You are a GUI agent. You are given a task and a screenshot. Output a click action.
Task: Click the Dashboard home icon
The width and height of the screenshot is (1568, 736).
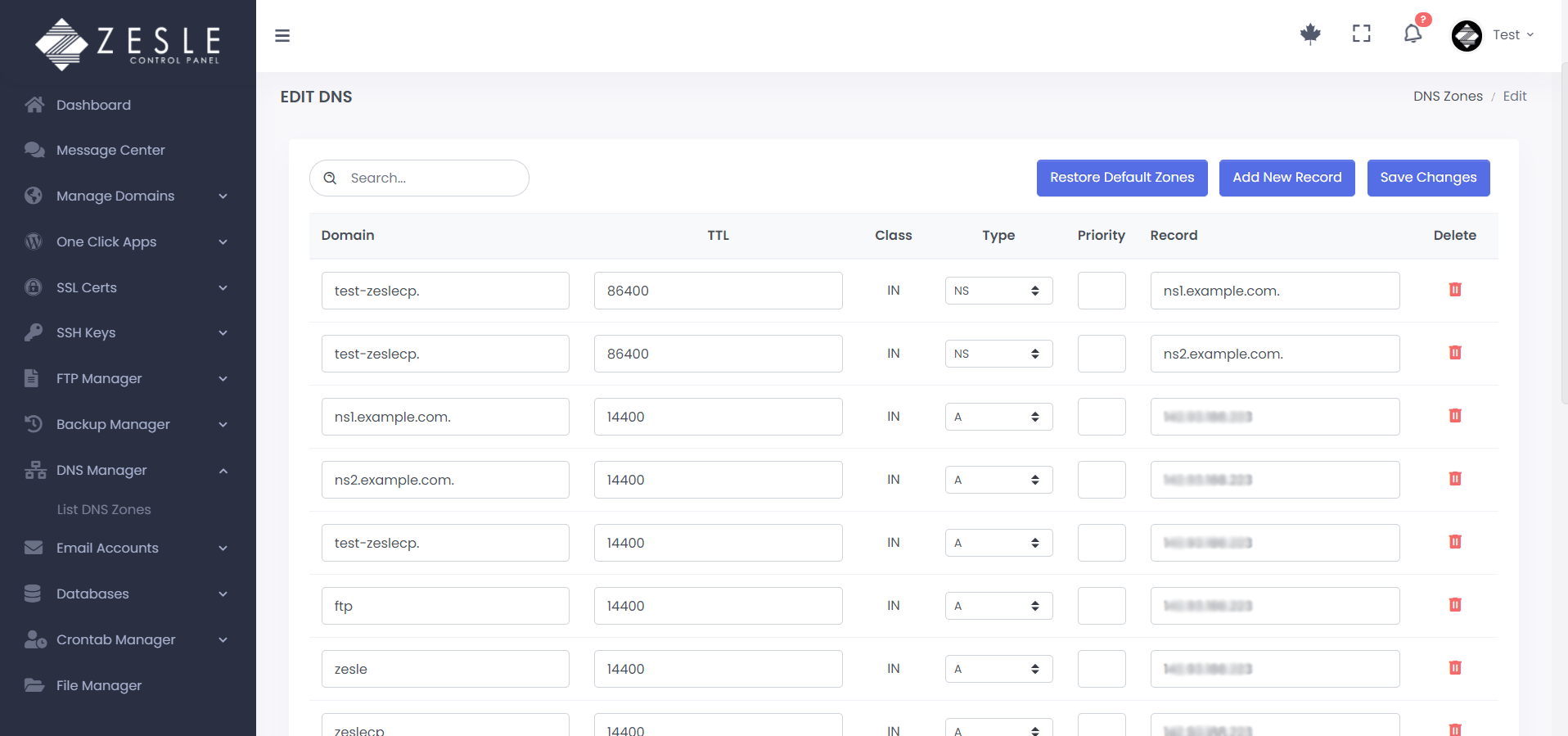coord(34,105)
